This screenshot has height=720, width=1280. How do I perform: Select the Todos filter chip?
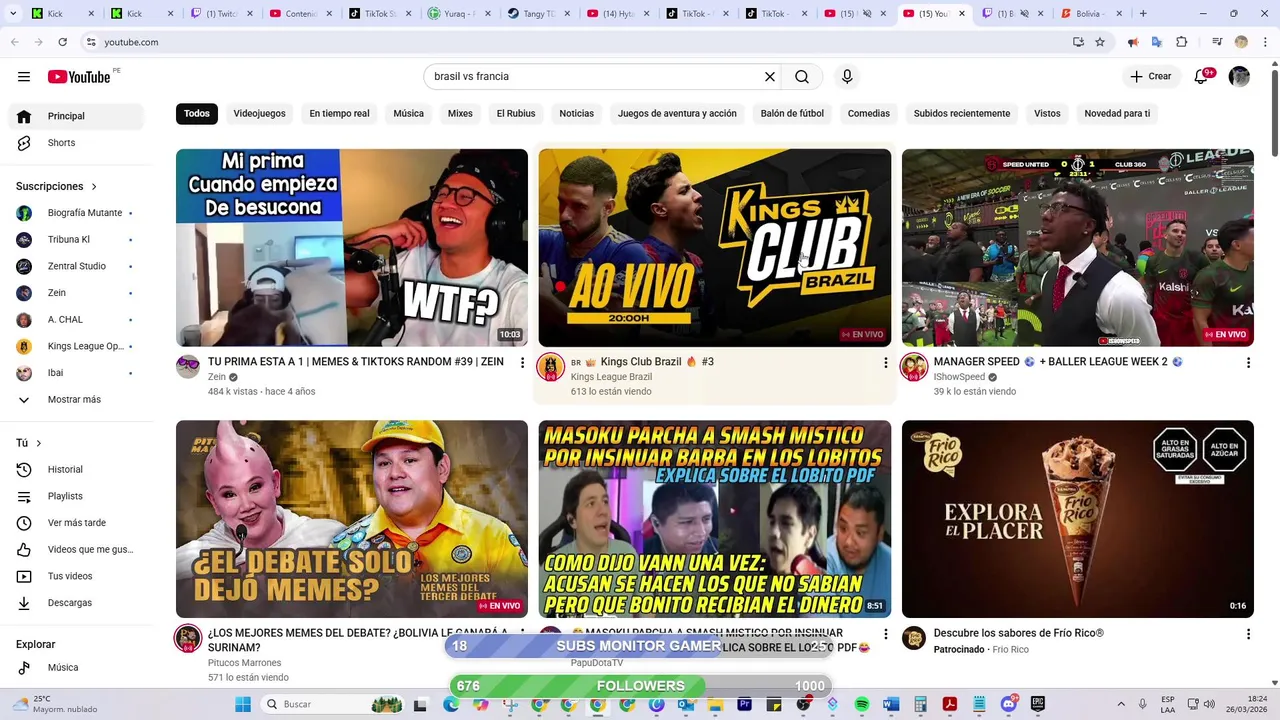(197, 114)
